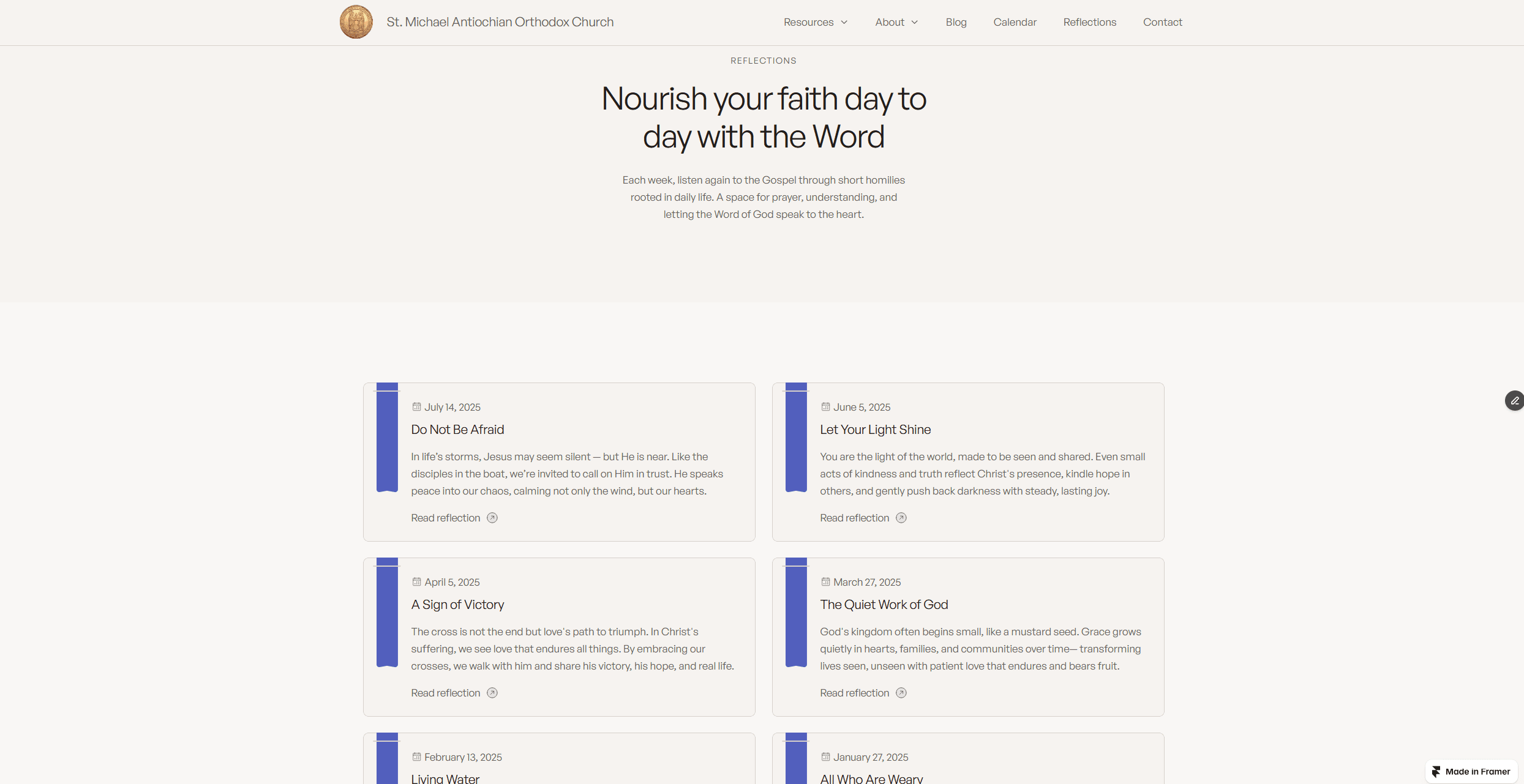The image size is (1524, 784).
Task: Click the church seal logo icon
Action: pos(356,22)
